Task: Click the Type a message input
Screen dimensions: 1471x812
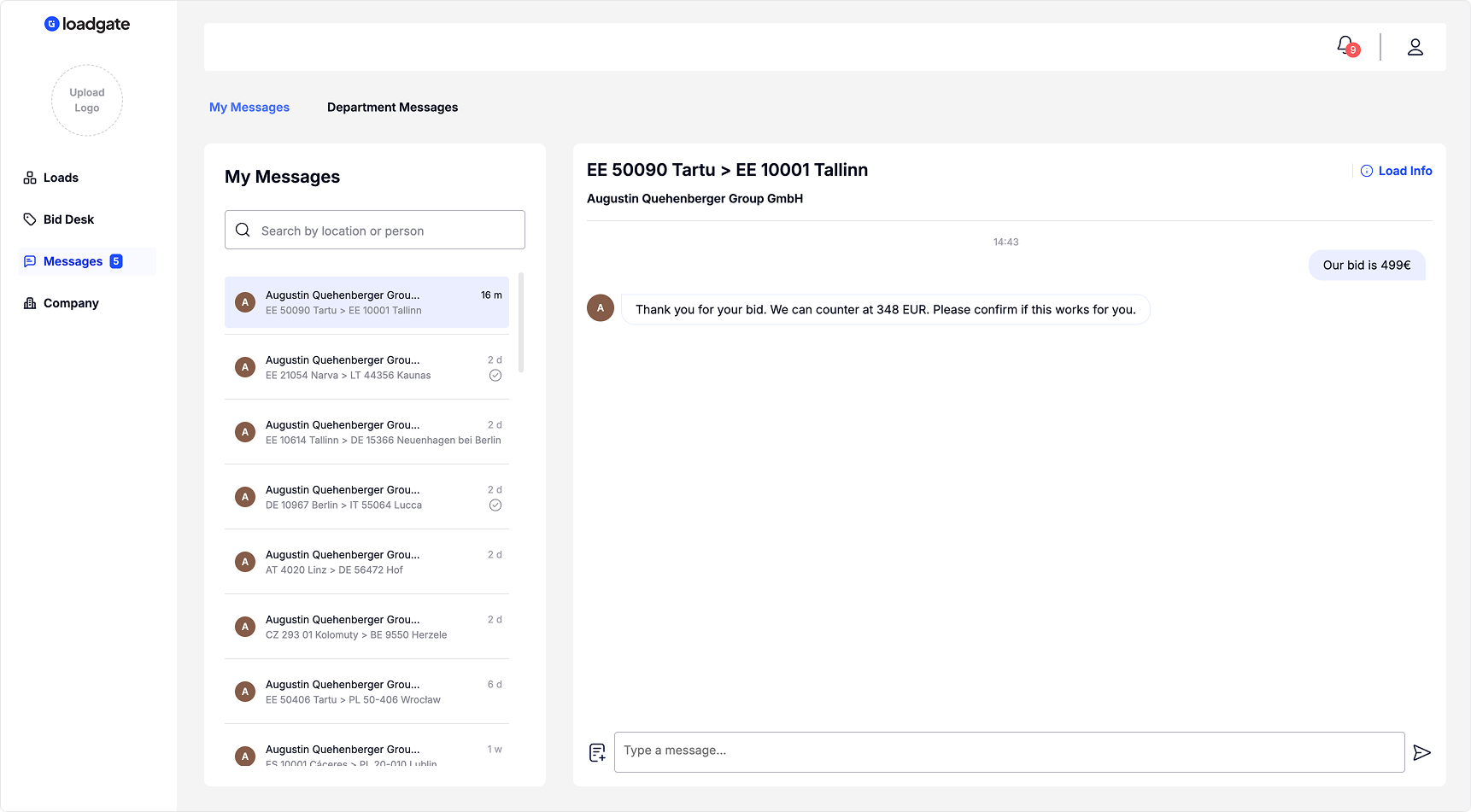Action: (x=1008, y=751)
